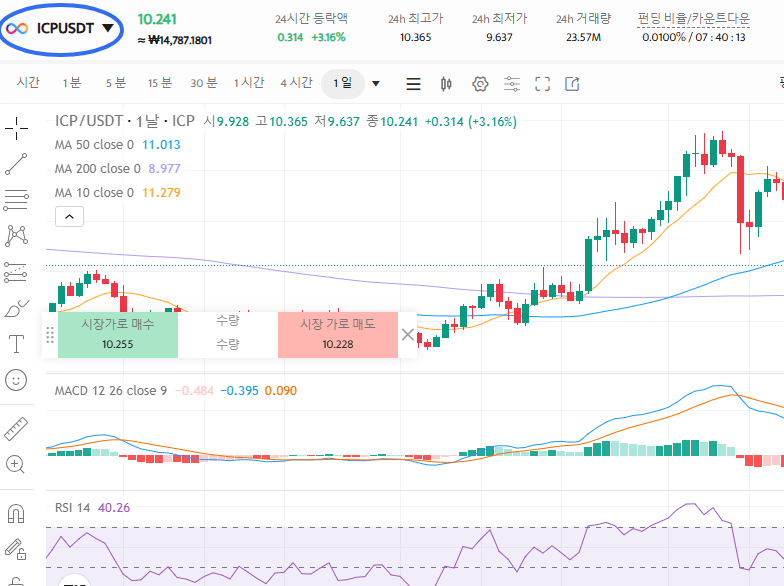The height and width of the screenshot is (586, 784).
Task: Select the crosshair cursor tool
Action: pos(16,127)
